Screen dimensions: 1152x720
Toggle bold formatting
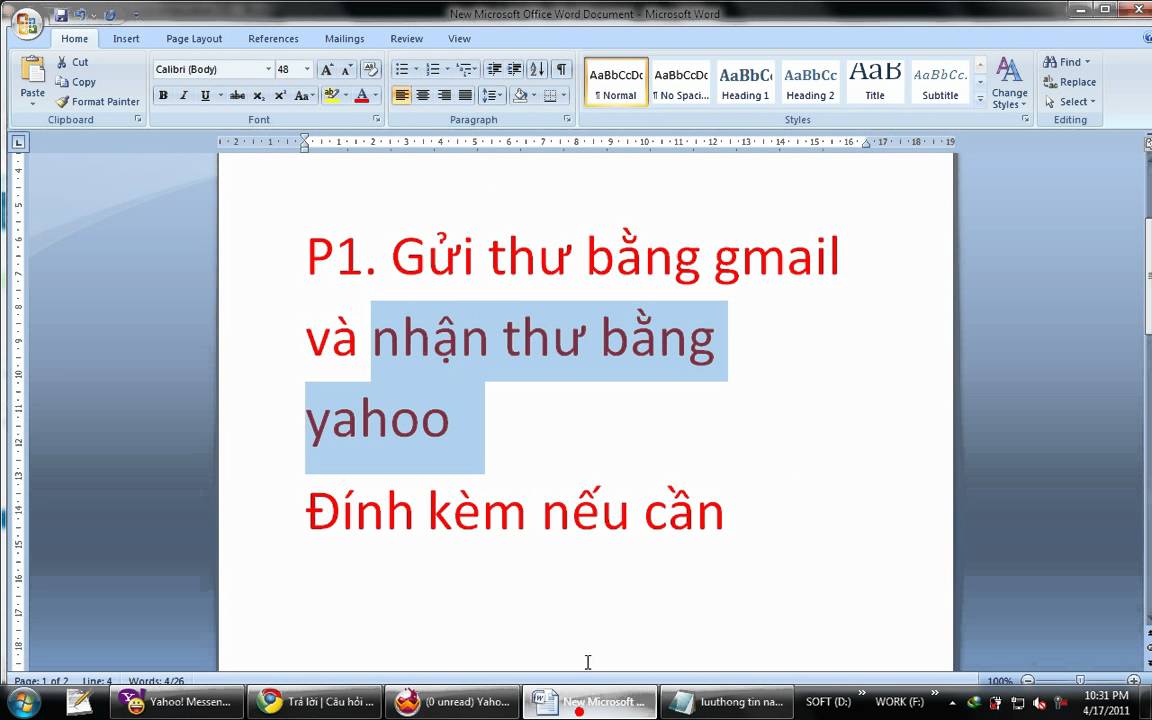coord(163,96)
